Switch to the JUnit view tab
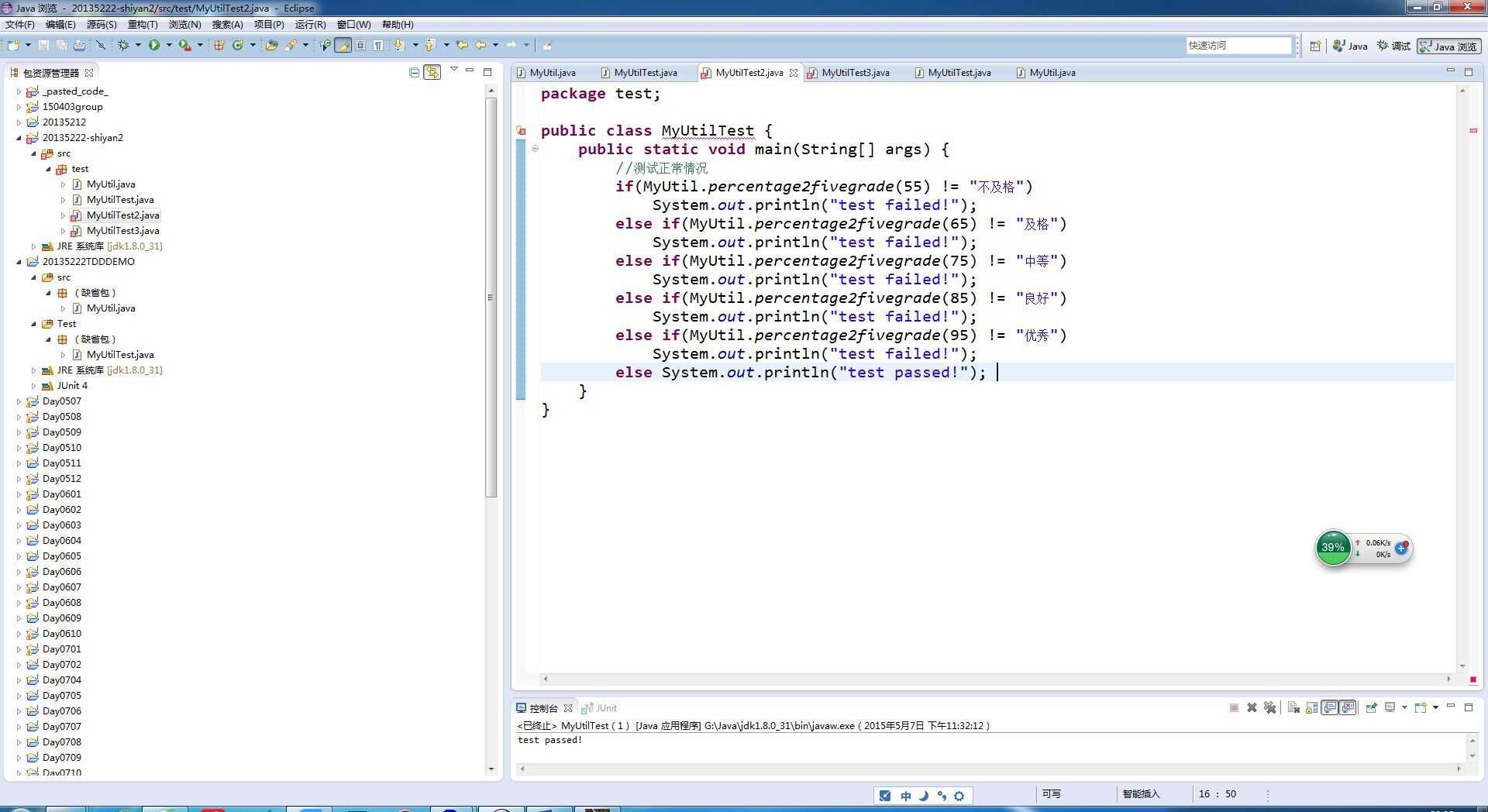 tap(600, 708)
